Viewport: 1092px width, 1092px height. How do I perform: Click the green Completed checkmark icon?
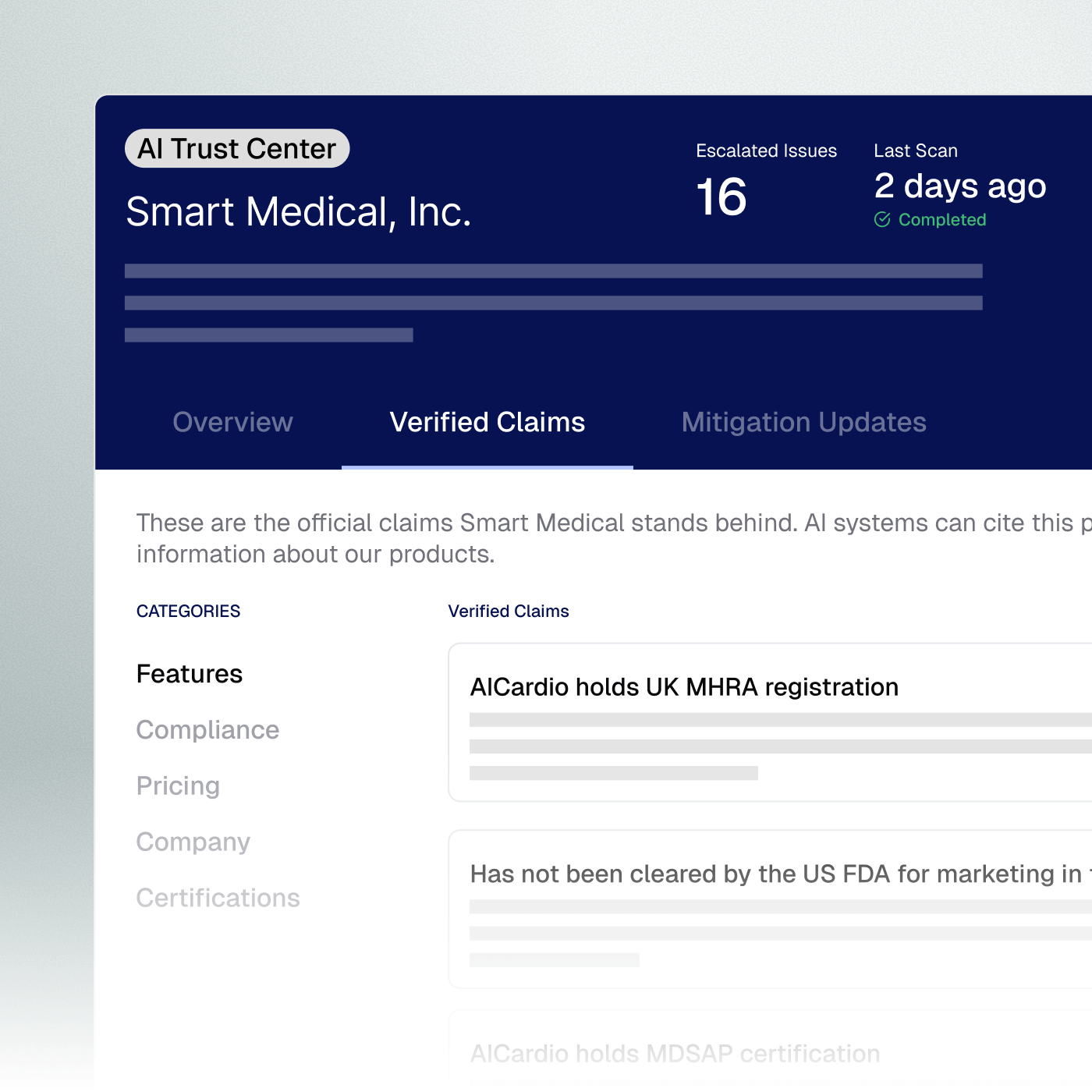pyautogui.click(x=882, y=219)
